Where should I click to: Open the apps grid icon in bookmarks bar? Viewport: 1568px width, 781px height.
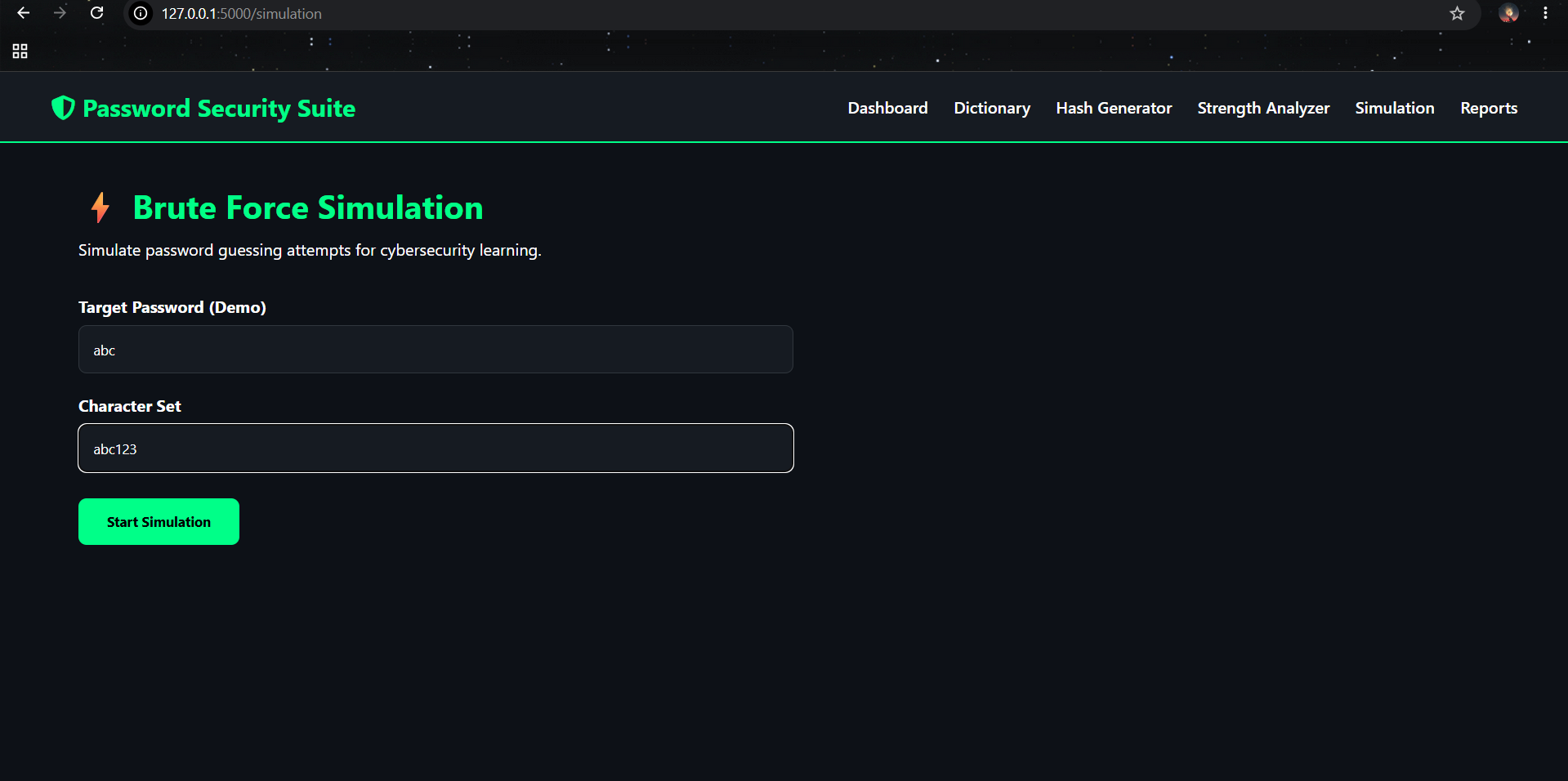click(20, 51)
